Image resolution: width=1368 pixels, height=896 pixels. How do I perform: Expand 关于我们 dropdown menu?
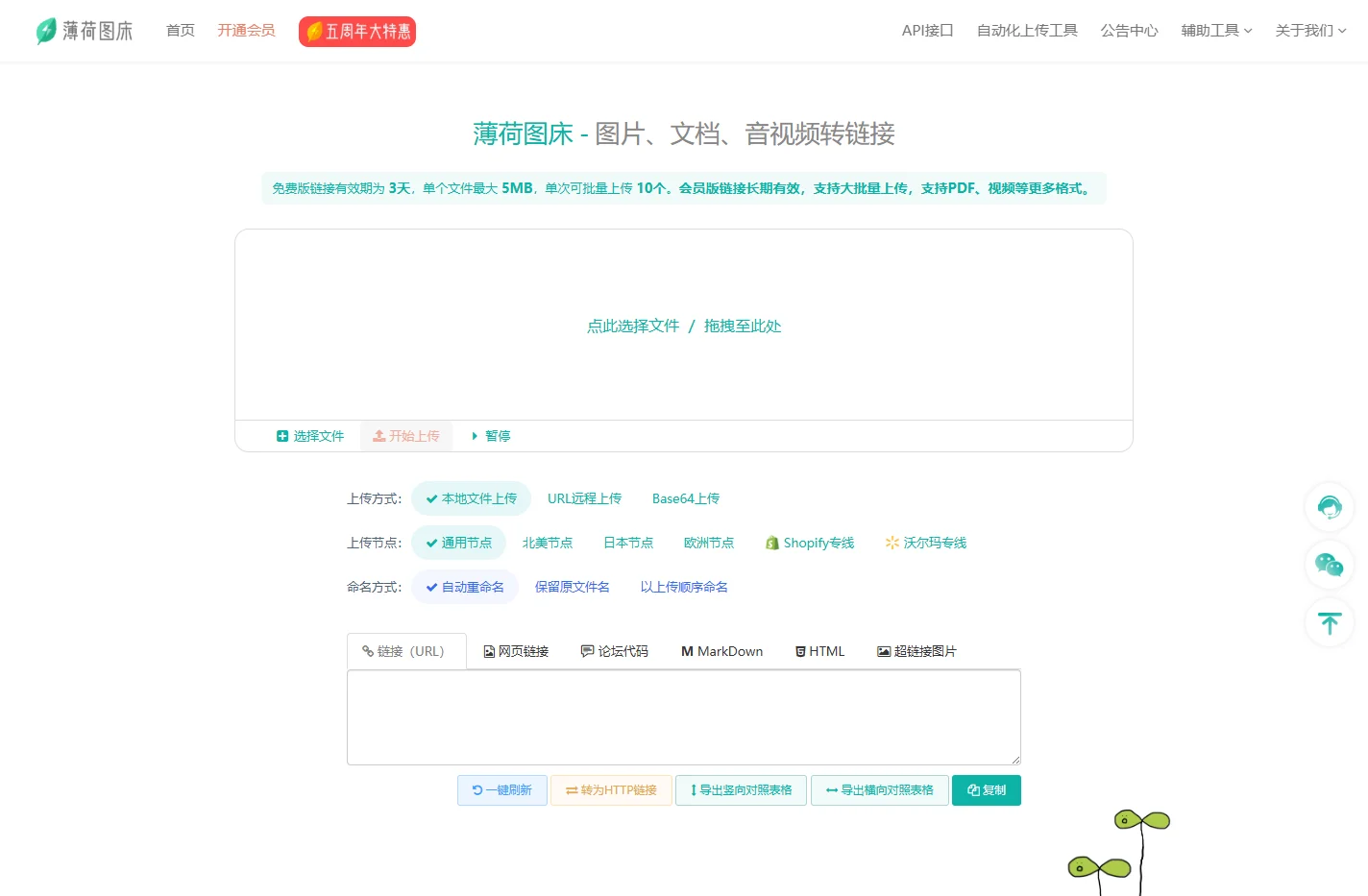[1310, 31]
